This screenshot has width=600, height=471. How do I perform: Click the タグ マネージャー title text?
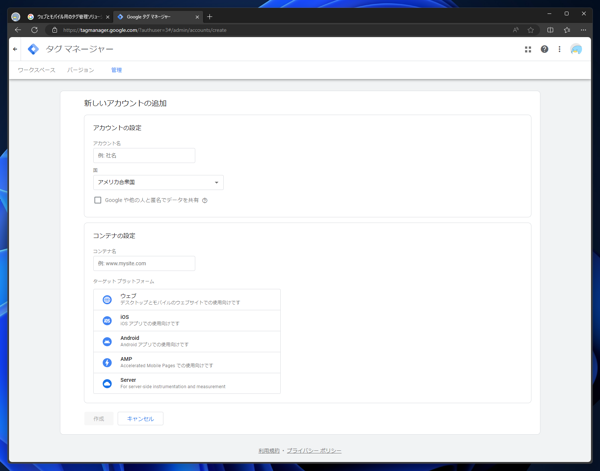pos(80,49)
